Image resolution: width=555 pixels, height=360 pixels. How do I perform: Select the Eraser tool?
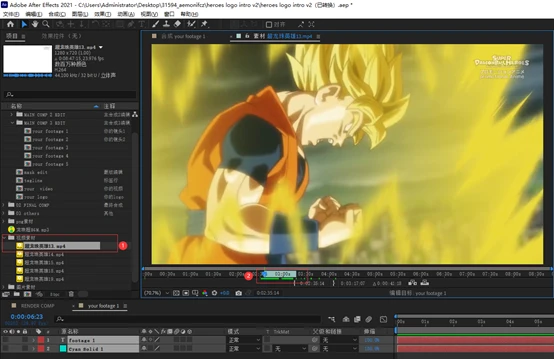point(177,24)
